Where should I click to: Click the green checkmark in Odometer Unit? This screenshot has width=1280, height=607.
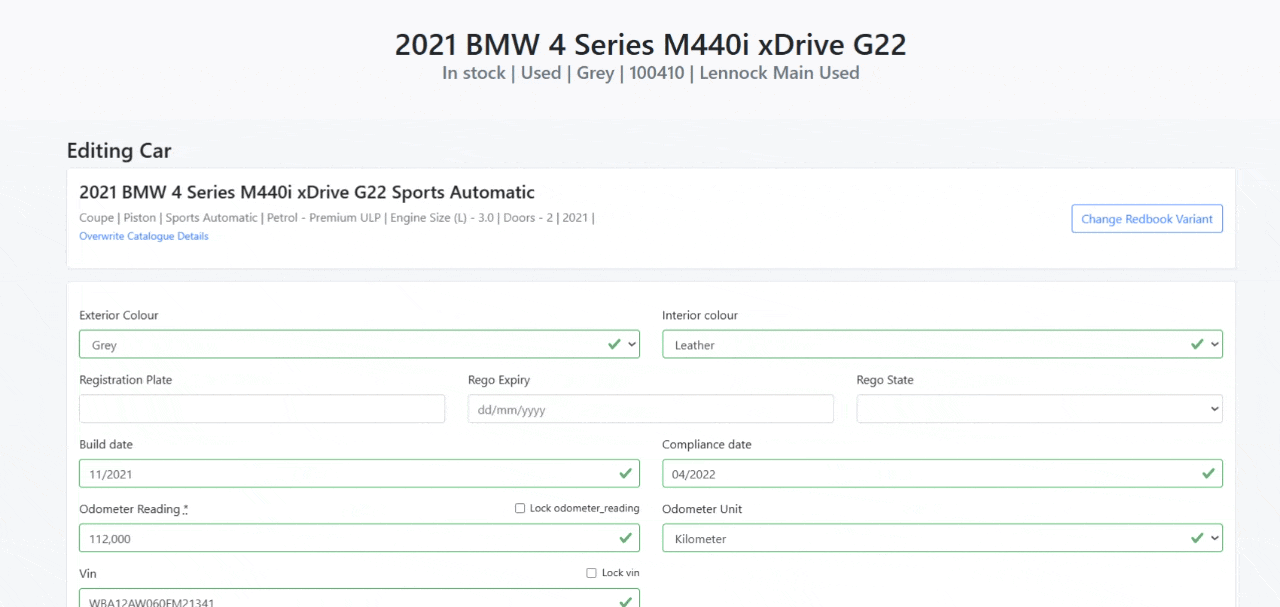[1197, 538]
